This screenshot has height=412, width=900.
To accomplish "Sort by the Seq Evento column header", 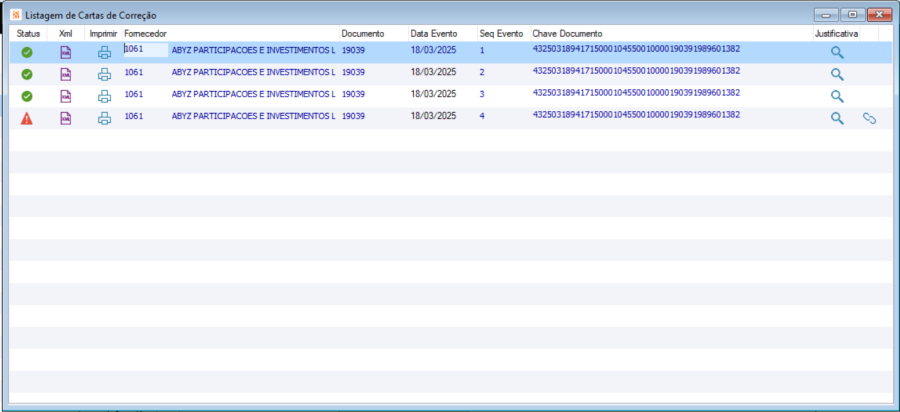I will pos(501,34).
